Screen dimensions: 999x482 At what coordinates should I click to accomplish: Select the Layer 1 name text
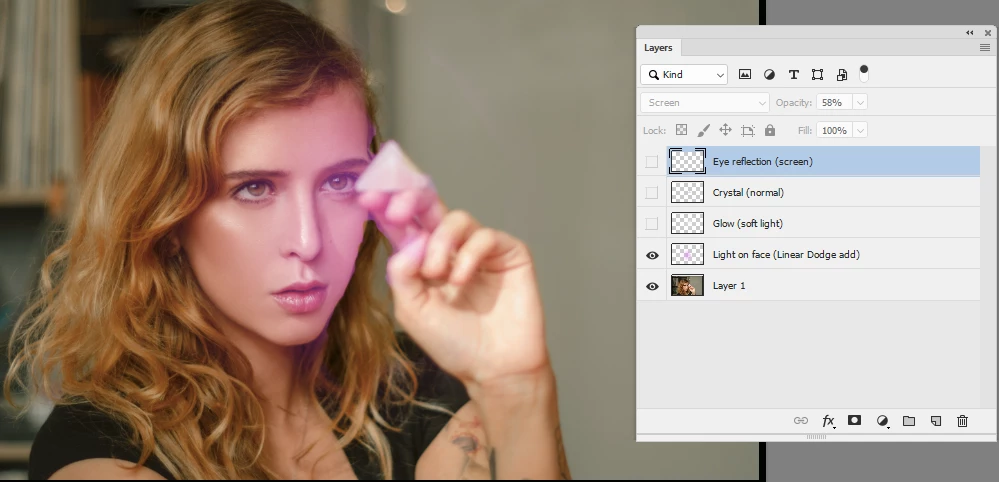(x=729, y=286)
